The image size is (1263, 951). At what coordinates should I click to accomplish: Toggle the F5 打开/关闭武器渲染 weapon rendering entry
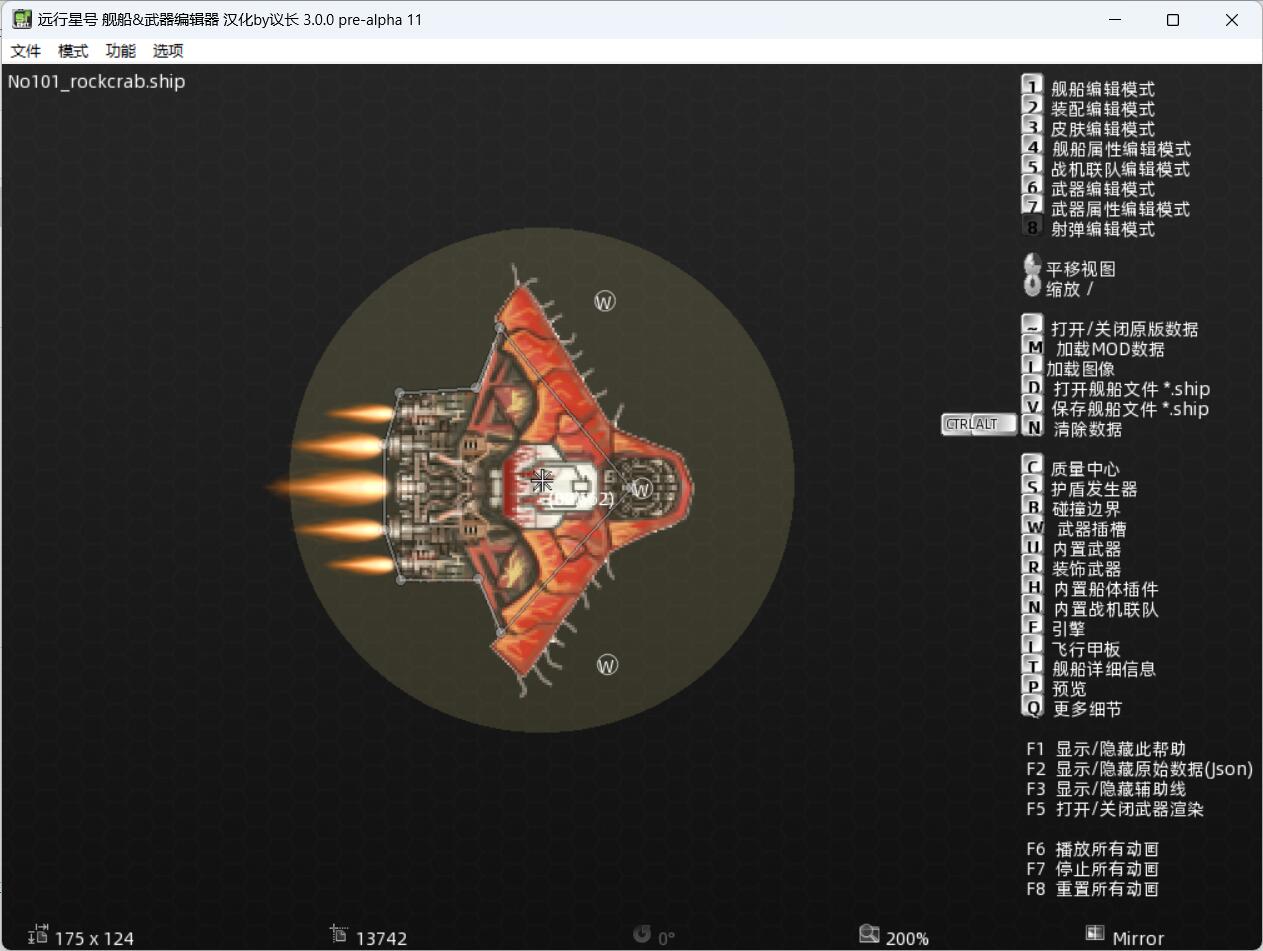pyautogui.click(x=1115, y=809)
